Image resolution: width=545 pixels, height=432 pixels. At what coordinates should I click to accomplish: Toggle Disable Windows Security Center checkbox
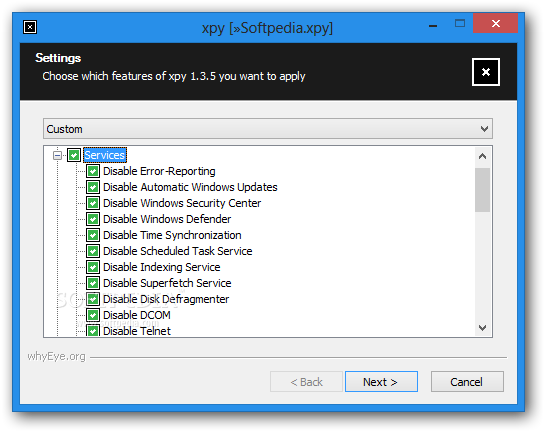[x=93, y=203]
